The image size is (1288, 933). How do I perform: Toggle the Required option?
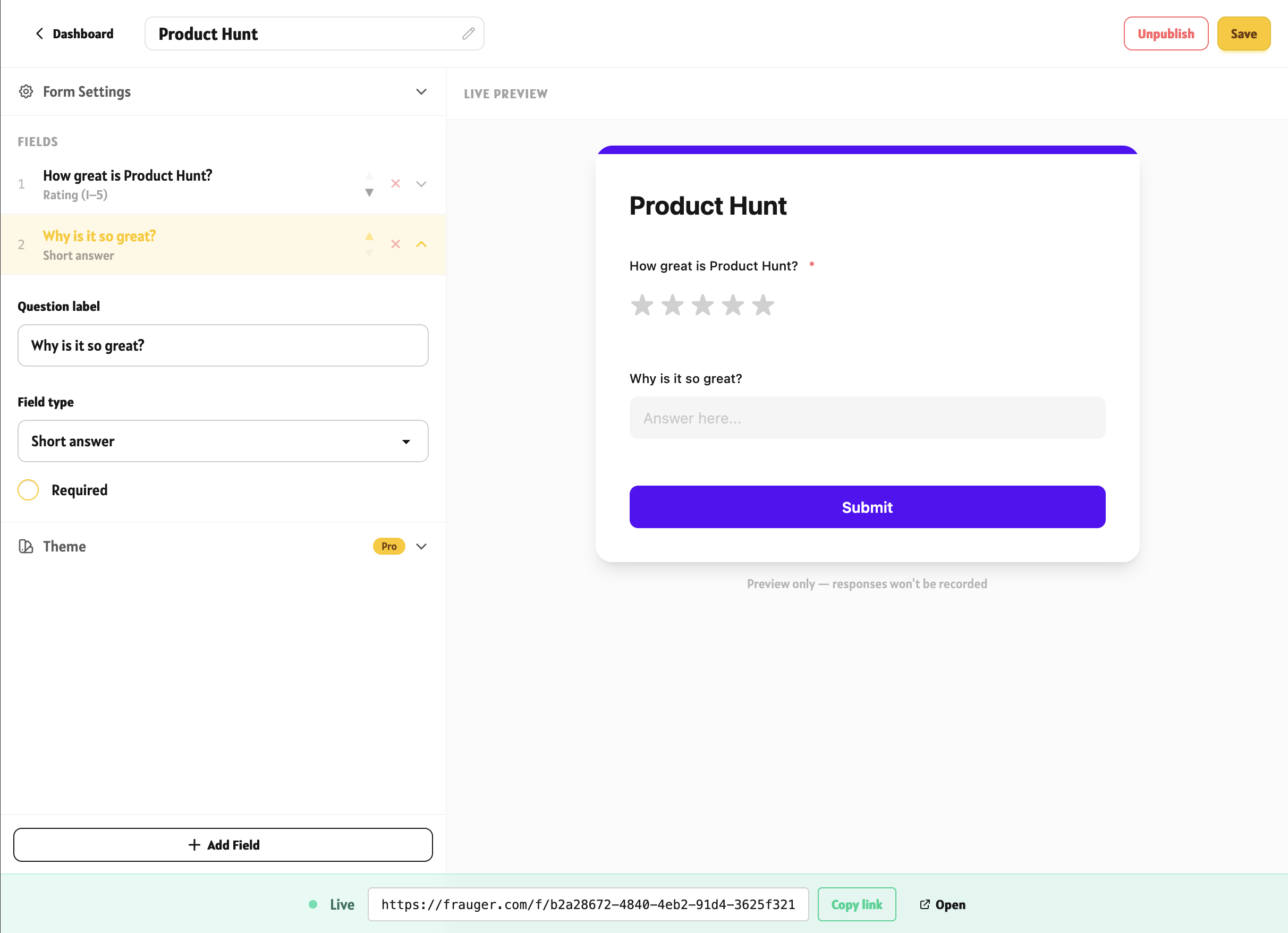28,490
